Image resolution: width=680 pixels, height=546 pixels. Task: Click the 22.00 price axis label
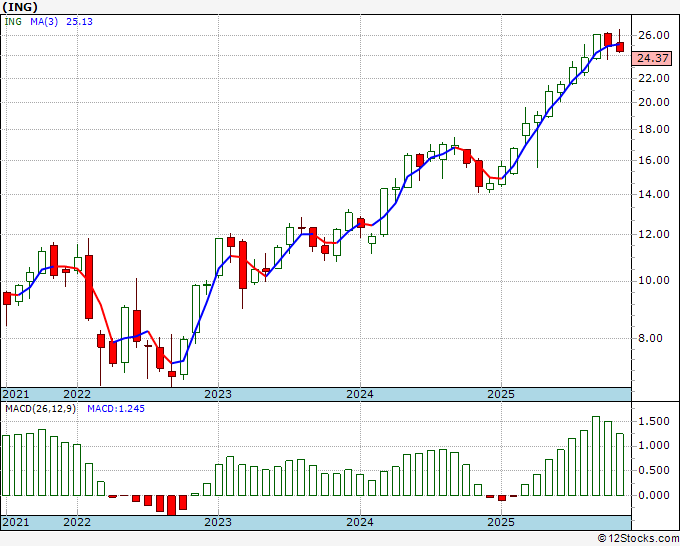(654, 78)
